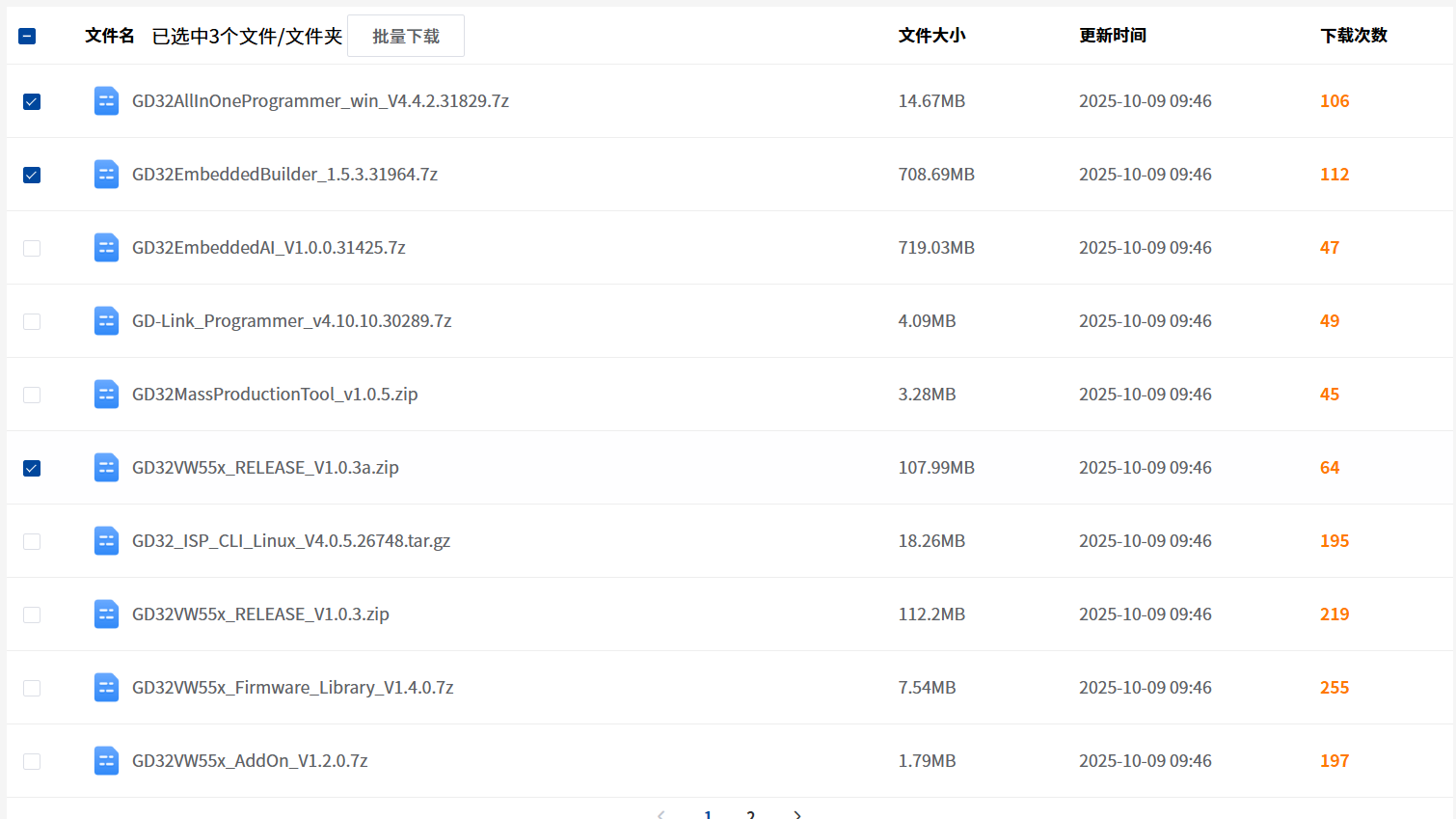The image size is (1456, 819).
Task: Click file icon for GD-Link_Programmer archive
Action: [106, 321]
